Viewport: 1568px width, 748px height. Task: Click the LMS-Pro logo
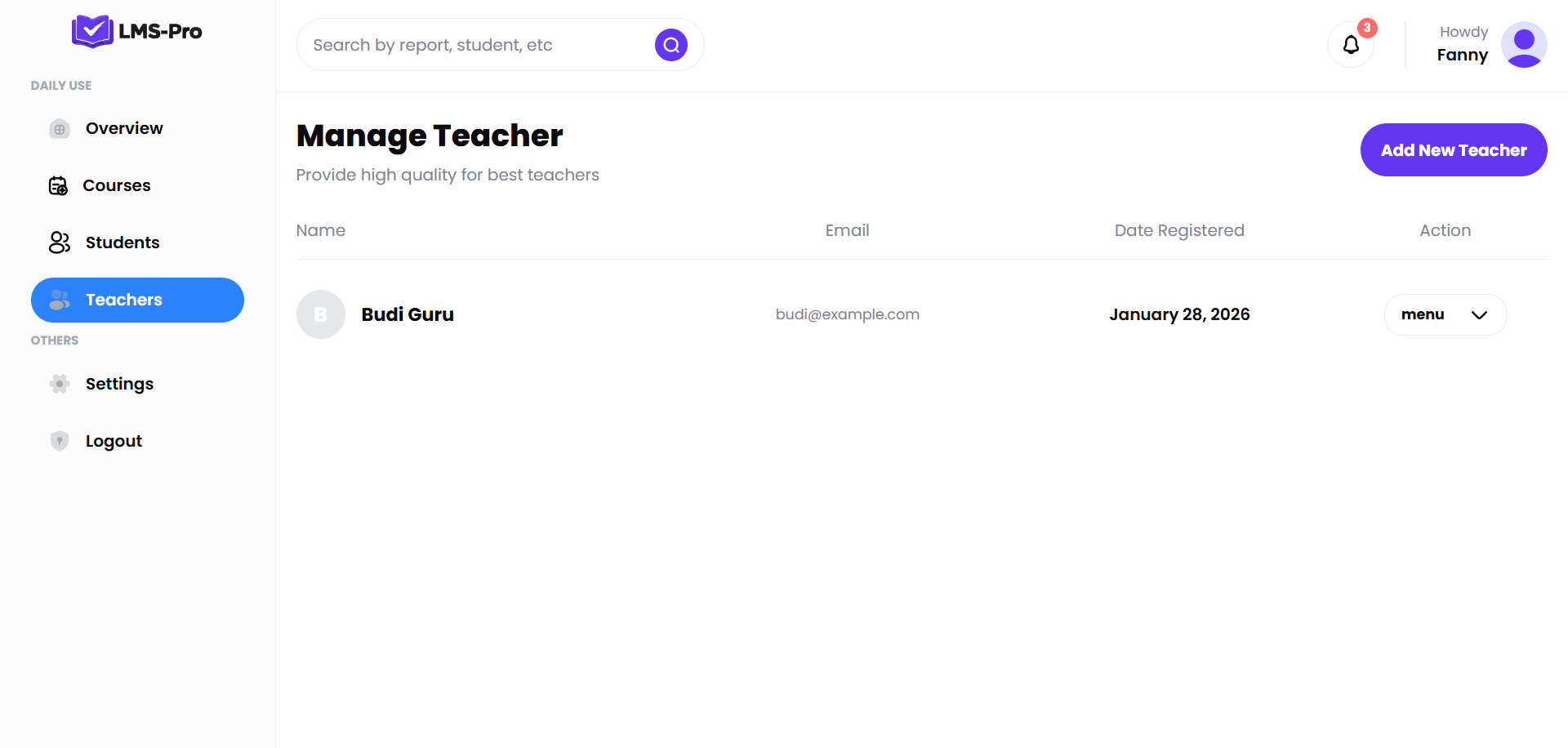click(x=137, y=31)
